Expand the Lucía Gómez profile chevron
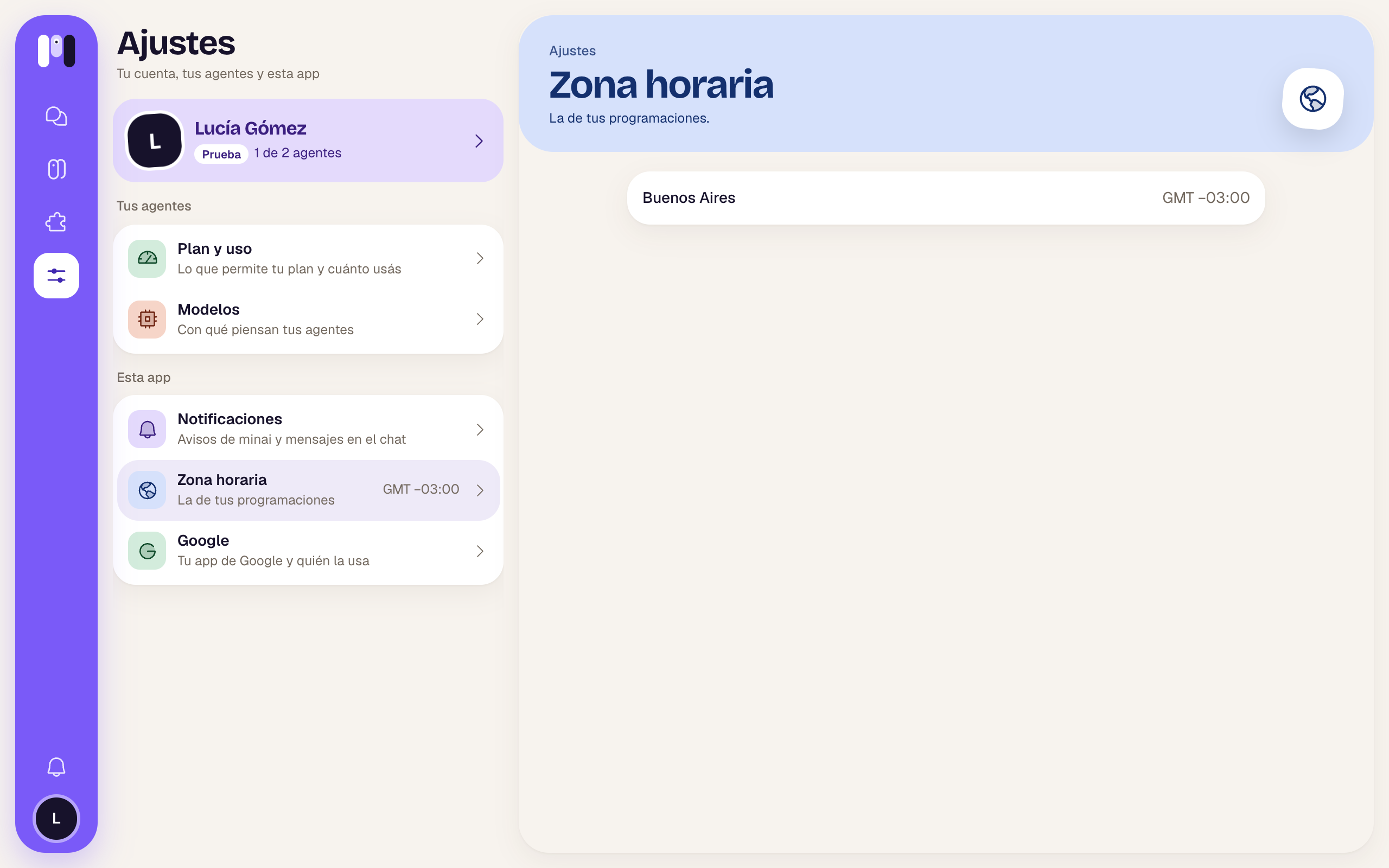1389x868 pixels. pyautogui.click(x=479, y=141)
